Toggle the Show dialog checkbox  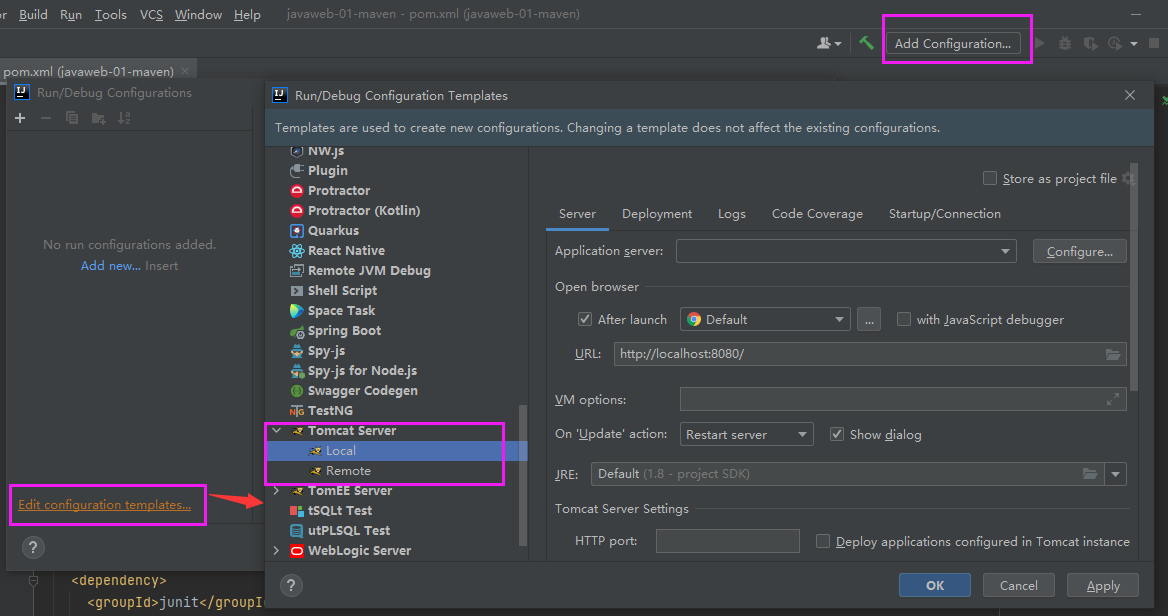coord(837,434)
